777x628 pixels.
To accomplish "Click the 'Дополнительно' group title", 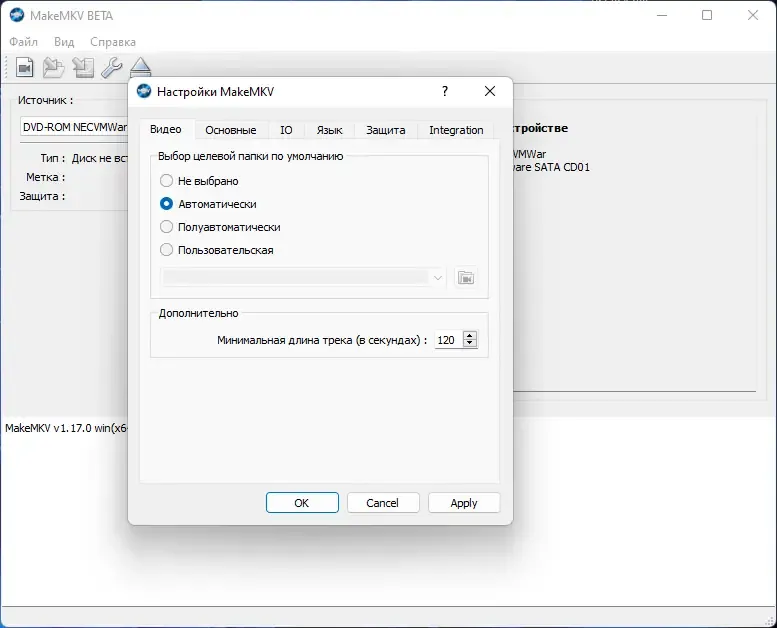I will 198,313.
